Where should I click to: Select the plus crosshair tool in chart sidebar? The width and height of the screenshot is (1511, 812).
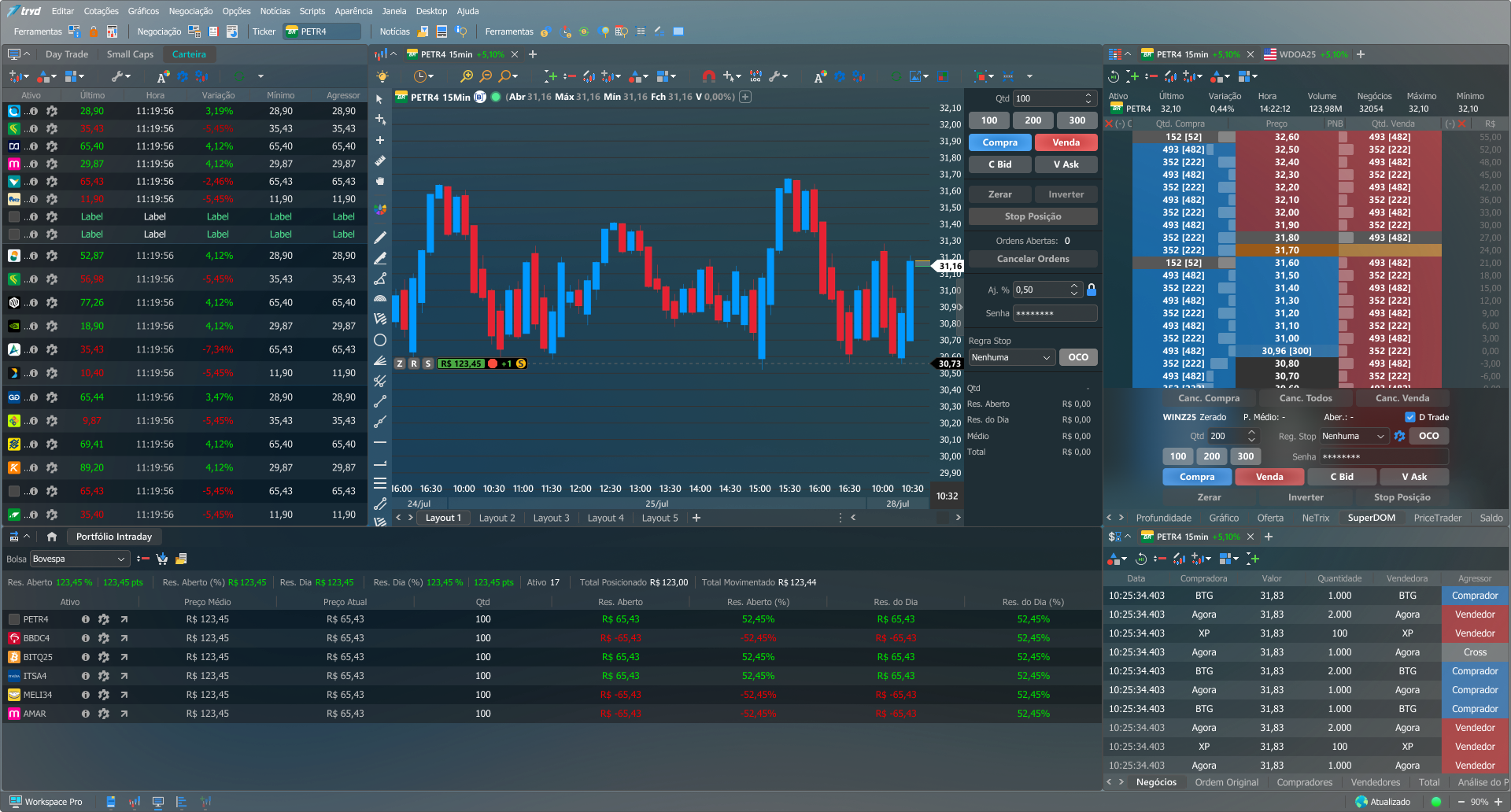click(x=380, y=140)
